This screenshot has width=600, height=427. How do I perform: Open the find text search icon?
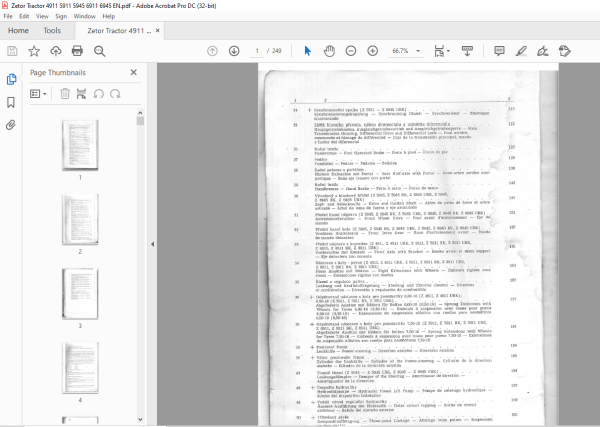(99, 51)
